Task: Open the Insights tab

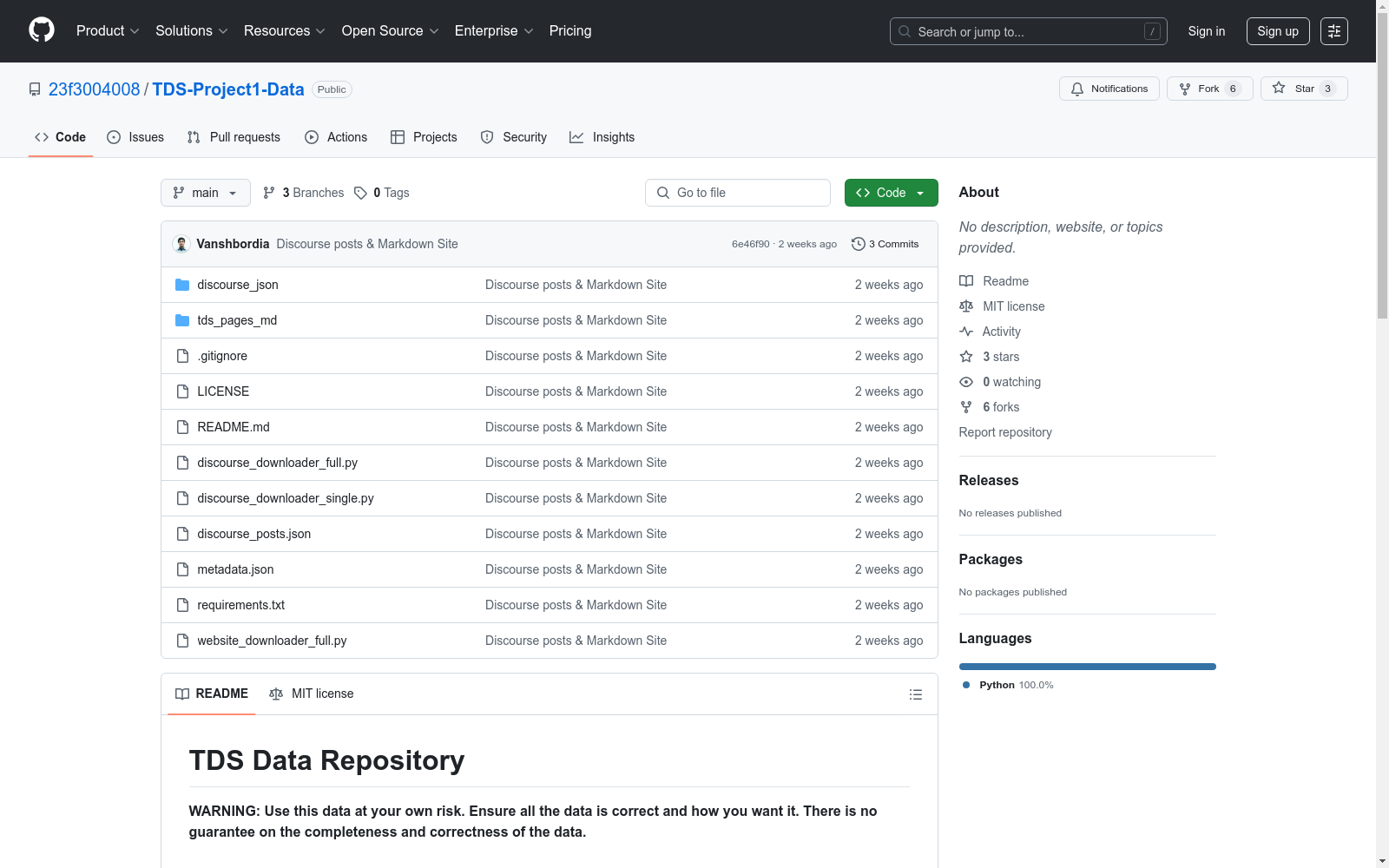Action: point(602,137)
